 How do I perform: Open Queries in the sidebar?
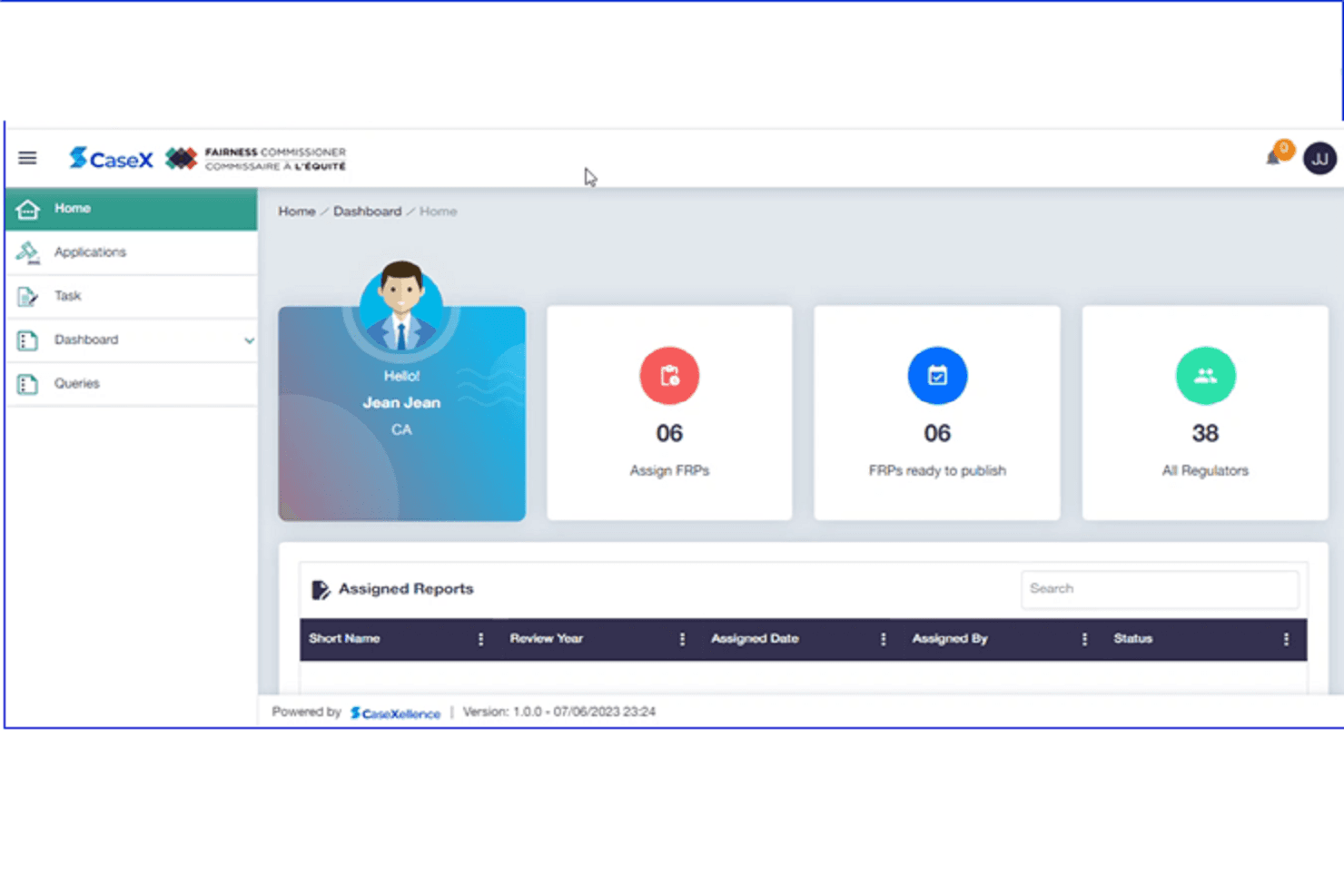coord(76,383)
